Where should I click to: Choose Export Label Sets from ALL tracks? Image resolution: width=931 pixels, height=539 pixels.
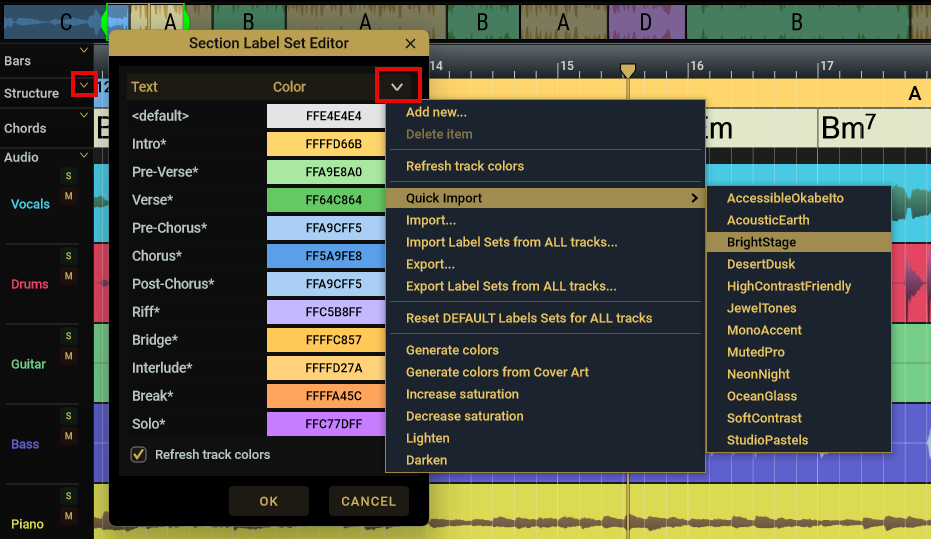[x=511, y=286]
